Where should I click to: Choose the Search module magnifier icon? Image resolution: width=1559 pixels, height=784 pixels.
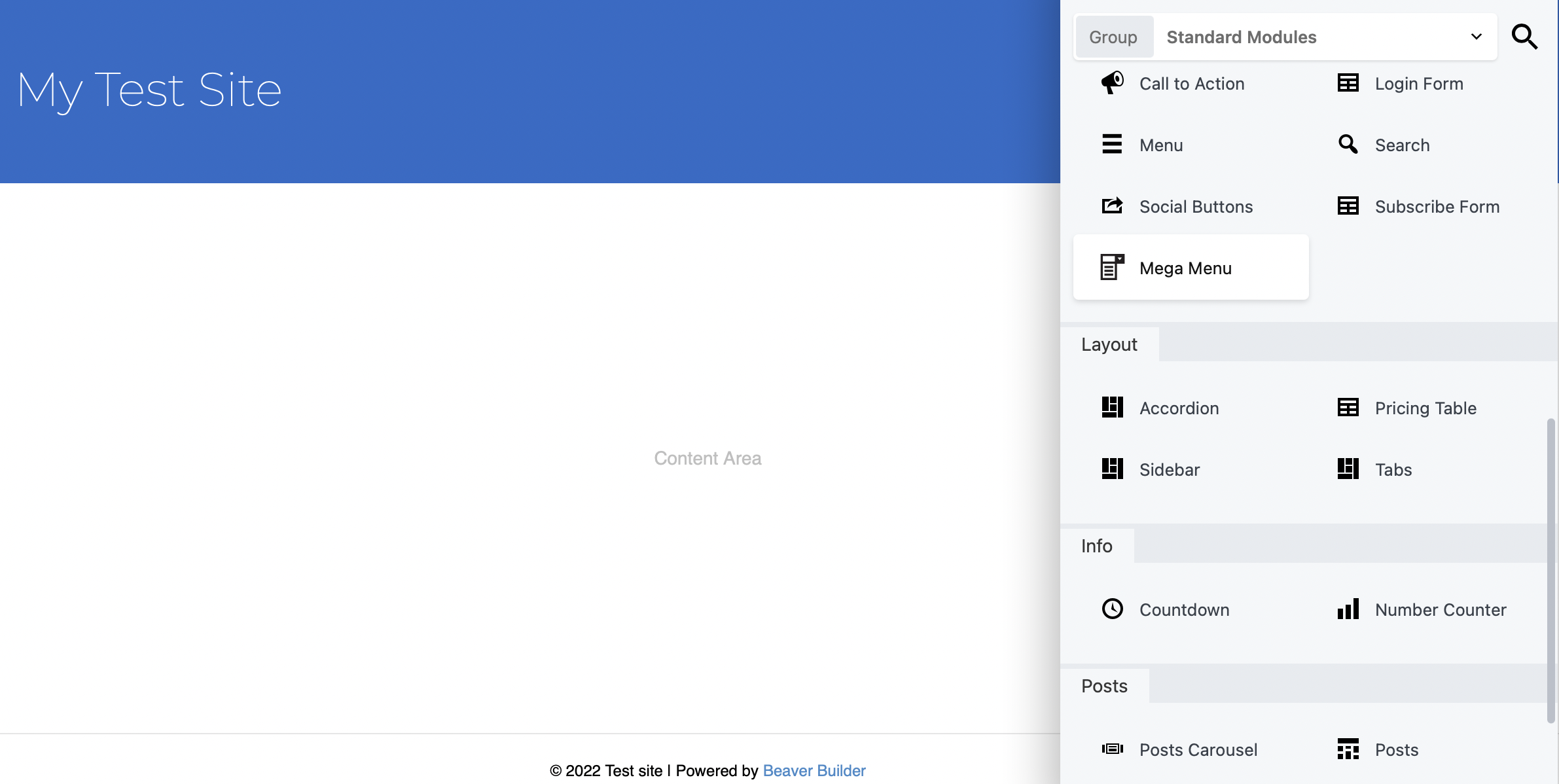[x=1348, y=144]
